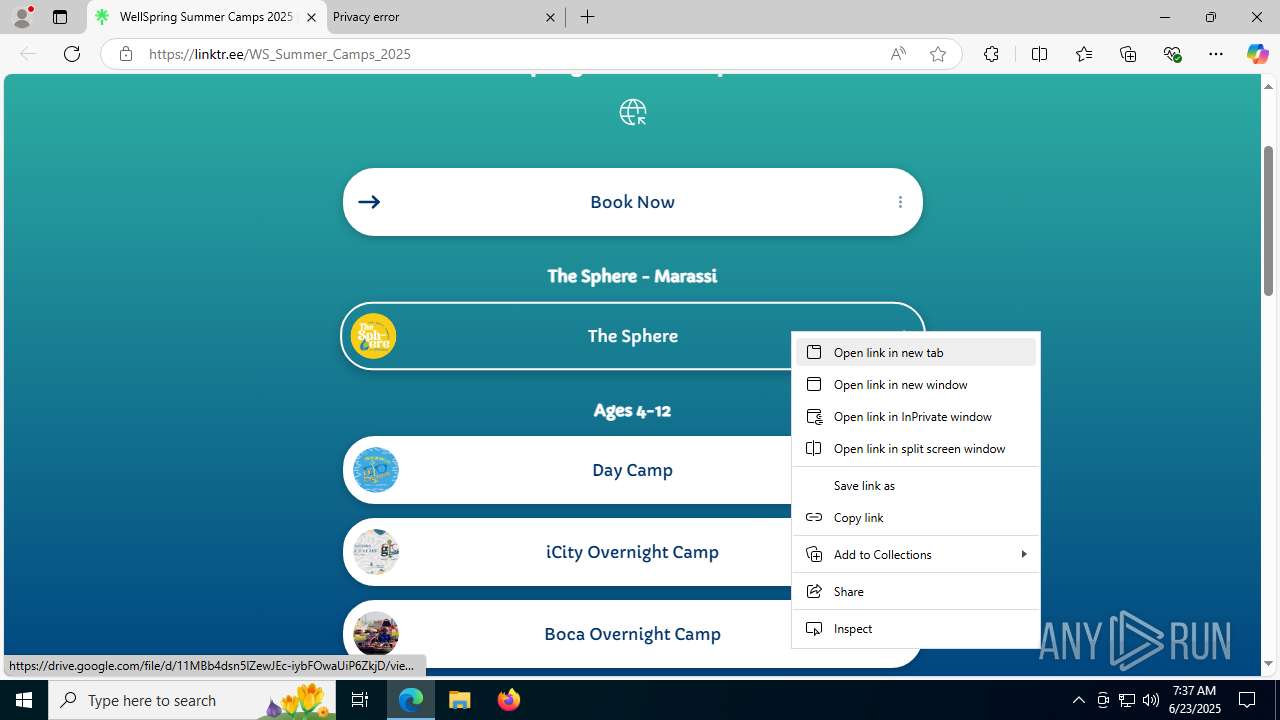Click the browser Refresh button
The image size is (1280, 720).
72,54
